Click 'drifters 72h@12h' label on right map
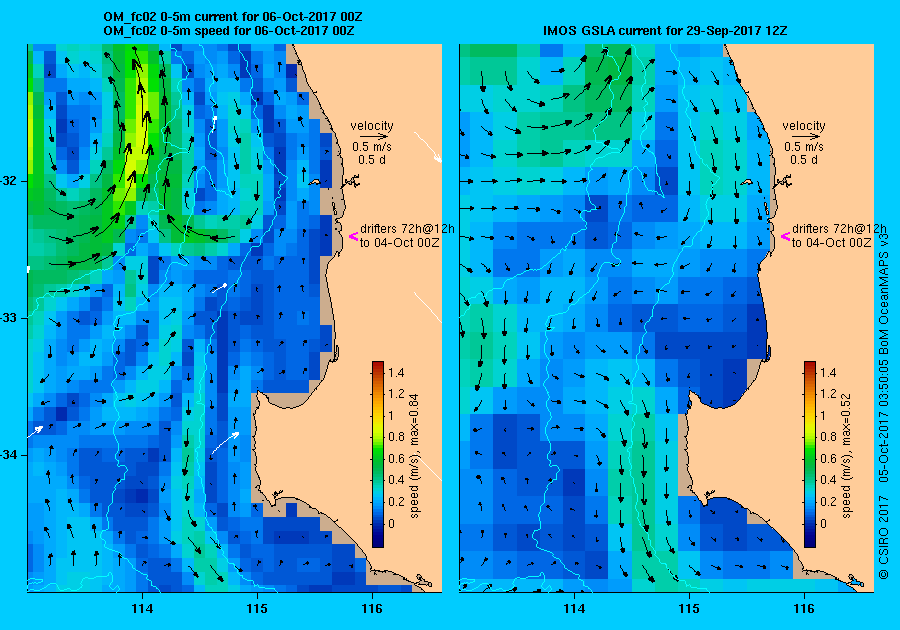The width and height of the screenshot is (900, 630). click(839, 229)
